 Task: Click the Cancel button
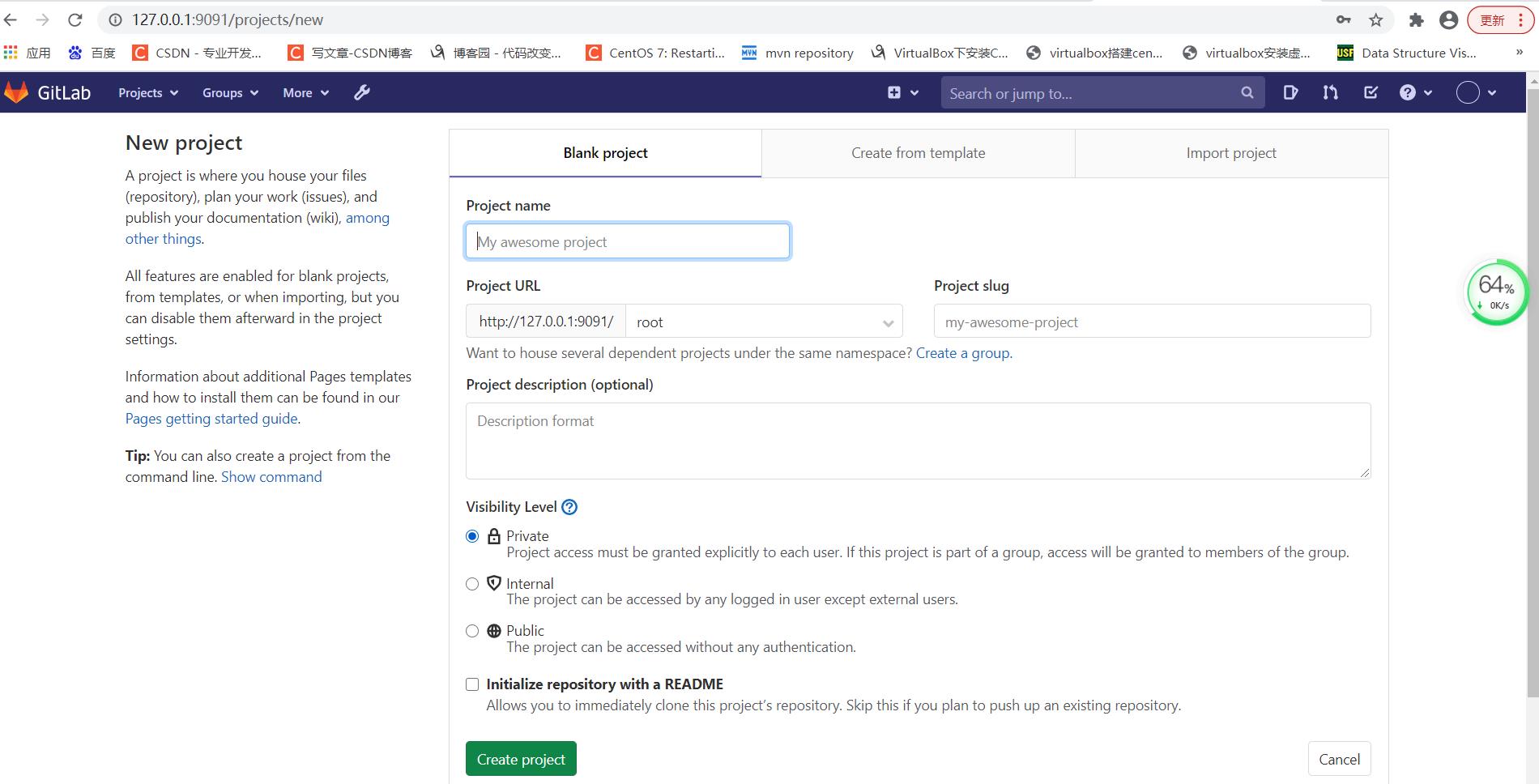pos(1339,759)
